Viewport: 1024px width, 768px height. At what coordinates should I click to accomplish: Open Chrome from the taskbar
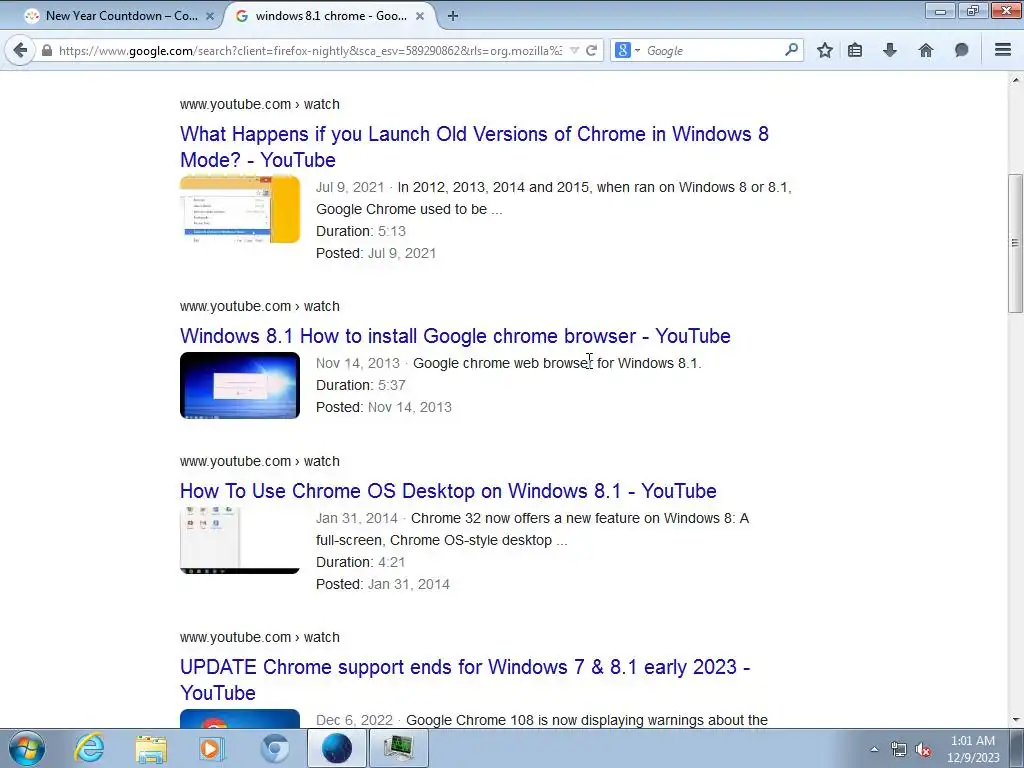point(274,748)
